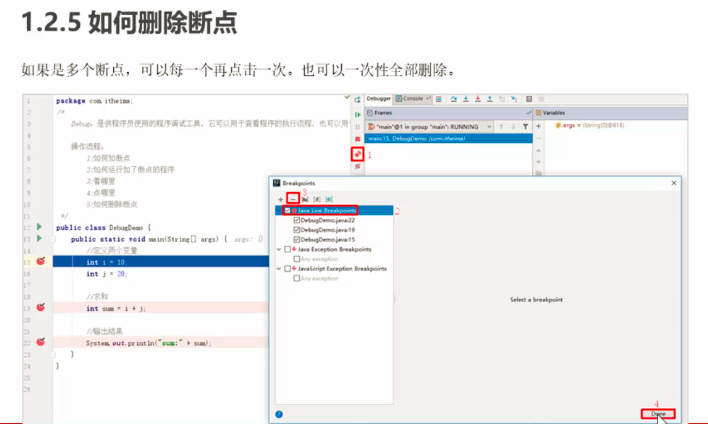Image resolution: width=708 pixels, height=424 pixels.
Task: Toggle breakpoint marker on line 15
Action: pyautogui.click(x=41, y=261)
